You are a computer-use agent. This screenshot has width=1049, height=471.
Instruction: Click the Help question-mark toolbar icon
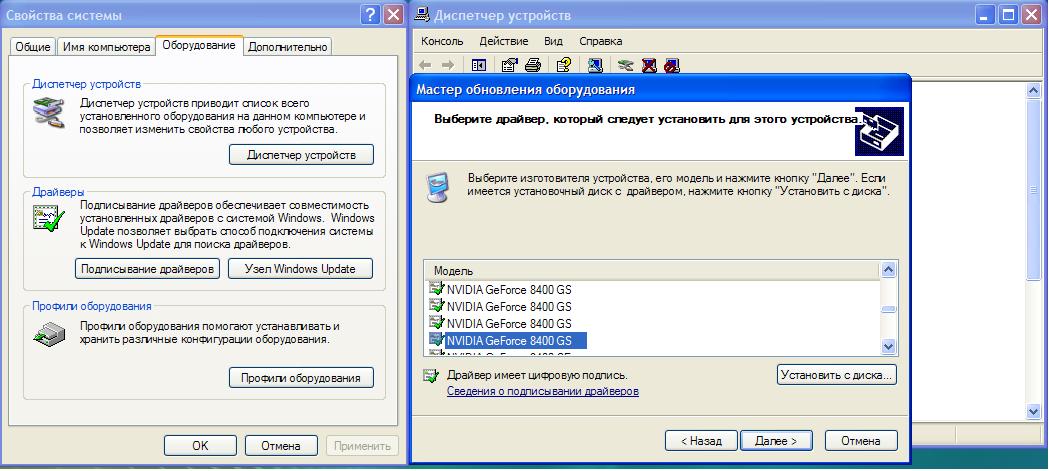pyautogui.click(x=563, y=65)
